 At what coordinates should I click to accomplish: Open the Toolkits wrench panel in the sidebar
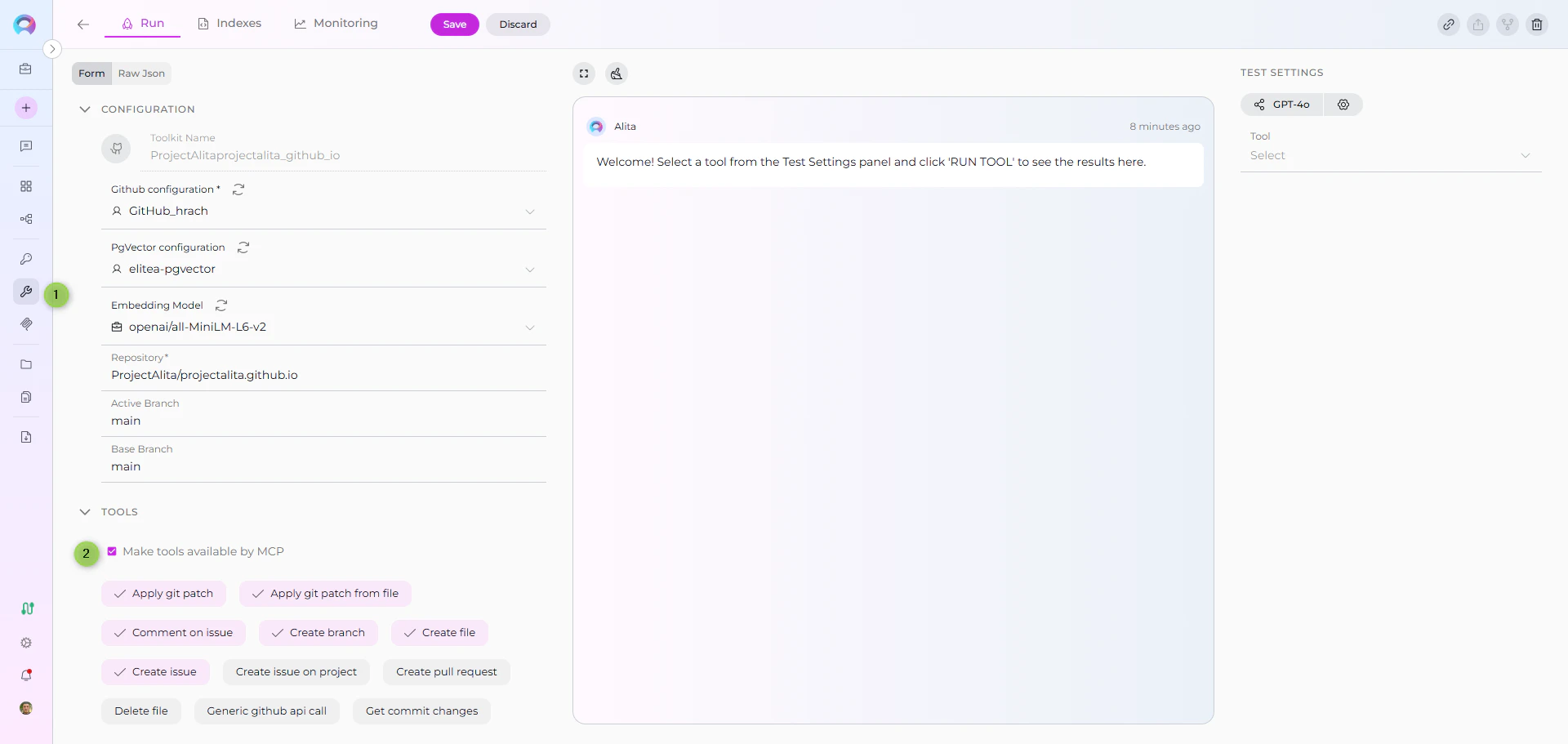click(x=26, y=292)
